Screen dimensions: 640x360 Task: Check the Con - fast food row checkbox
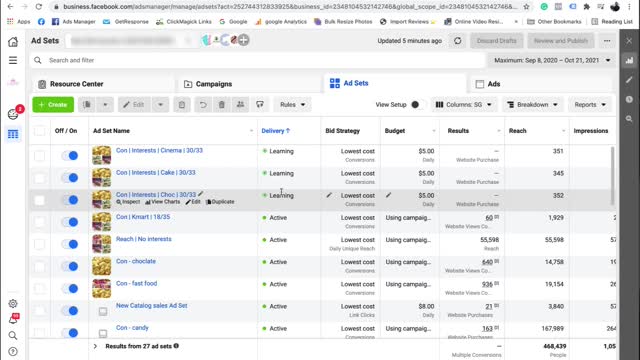click(40, 289)
